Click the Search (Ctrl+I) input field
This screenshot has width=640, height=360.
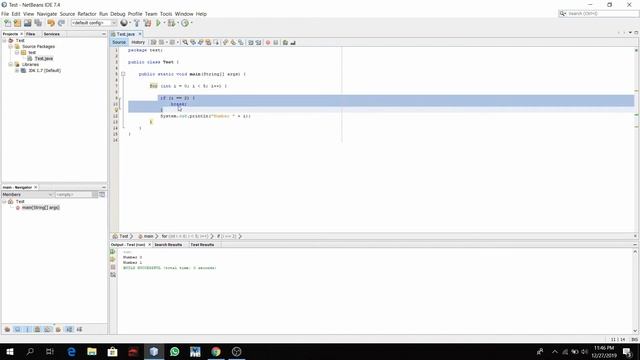point(599,14)
